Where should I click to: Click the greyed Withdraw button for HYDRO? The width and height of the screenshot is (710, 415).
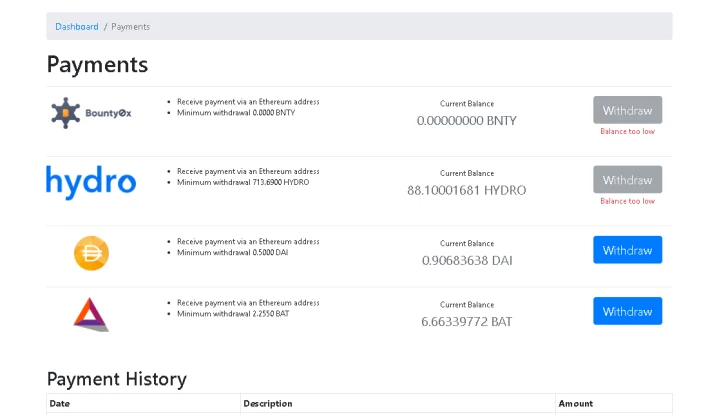click(628, 180)
